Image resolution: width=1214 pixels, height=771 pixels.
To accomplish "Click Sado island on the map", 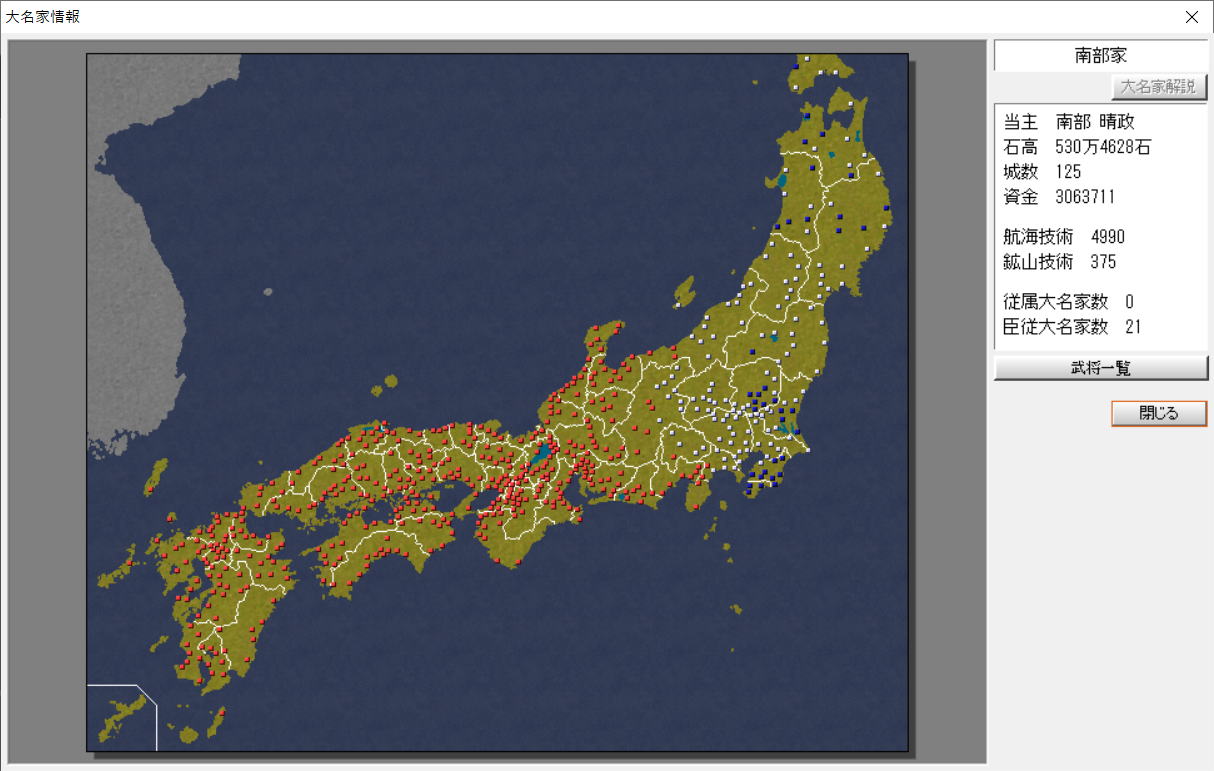I will coord(685,291).
